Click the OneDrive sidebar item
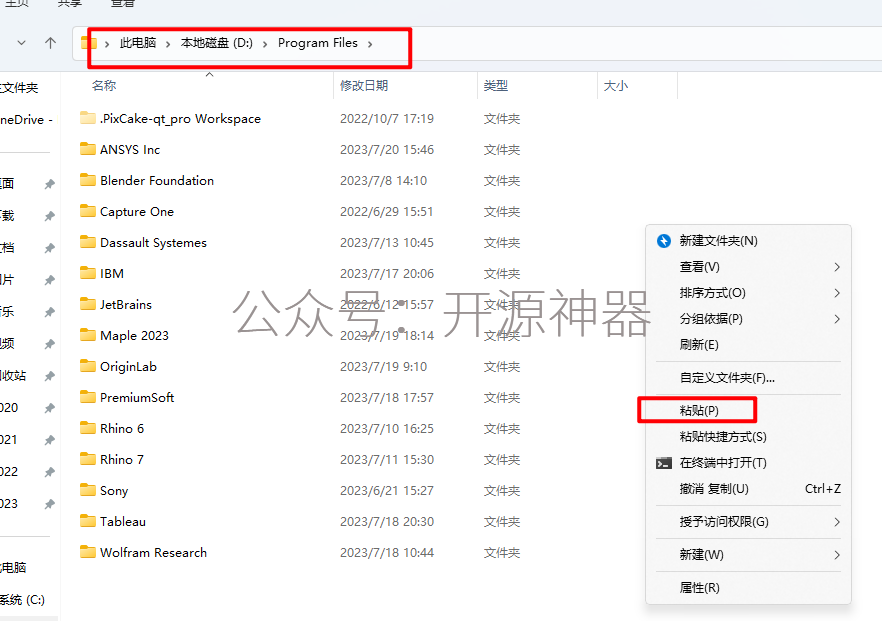 tap(26, 119)
